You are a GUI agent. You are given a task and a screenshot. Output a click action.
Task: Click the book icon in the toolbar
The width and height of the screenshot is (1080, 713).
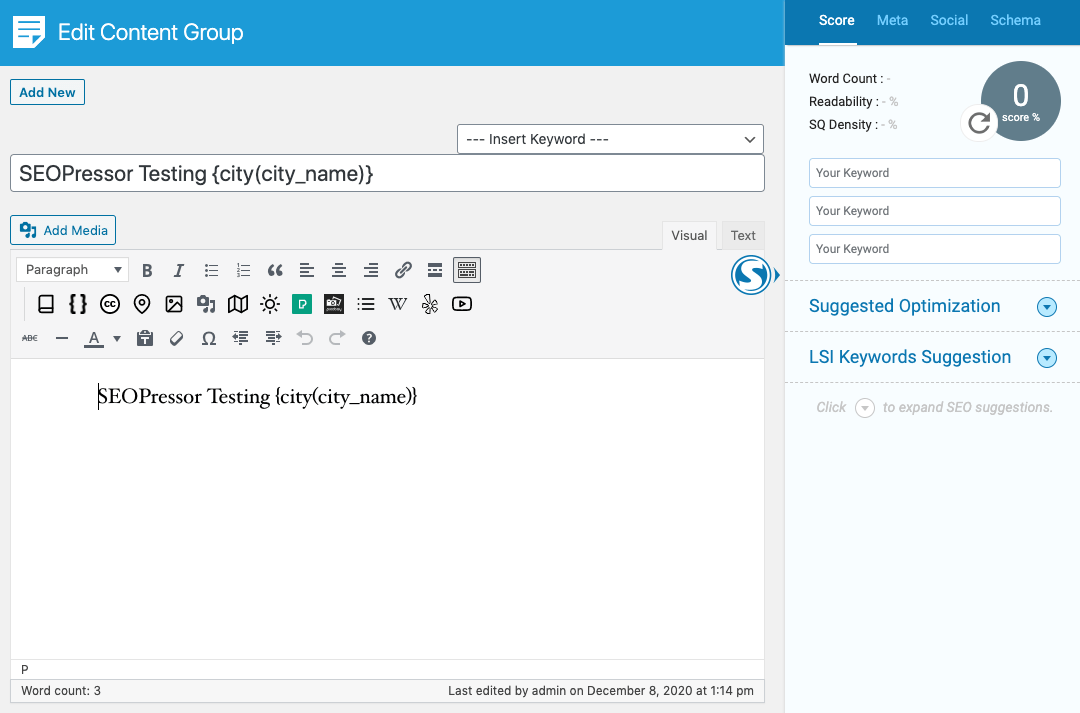[x=46, y=304]
